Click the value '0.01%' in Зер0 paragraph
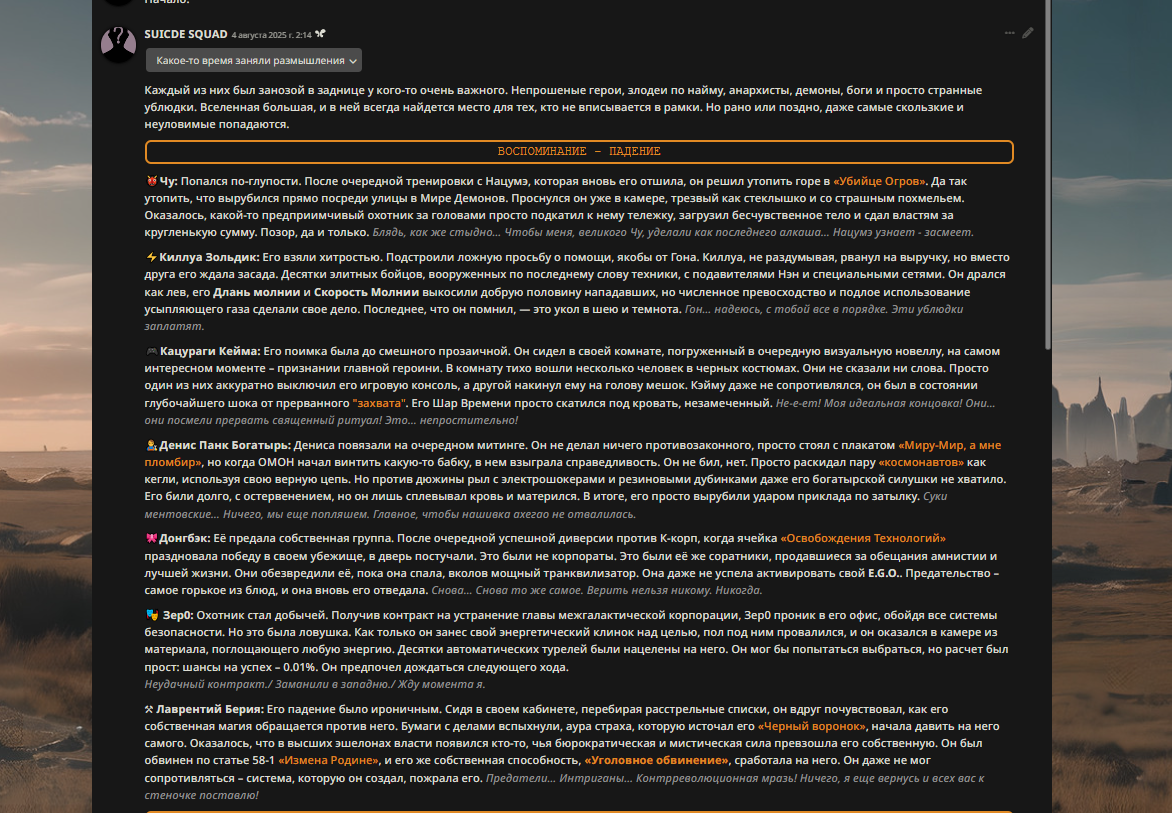The width and height of the screenshot is (1172, 813). click(x=299, y=667)
